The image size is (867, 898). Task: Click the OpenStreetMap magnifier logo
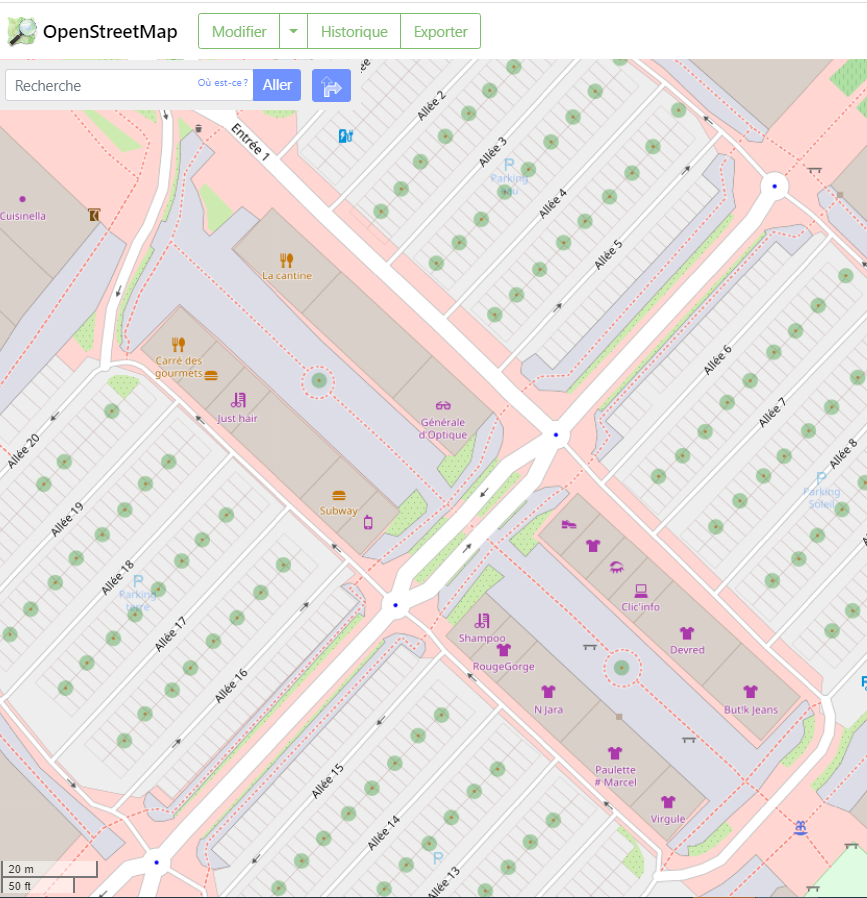point(22,31)
